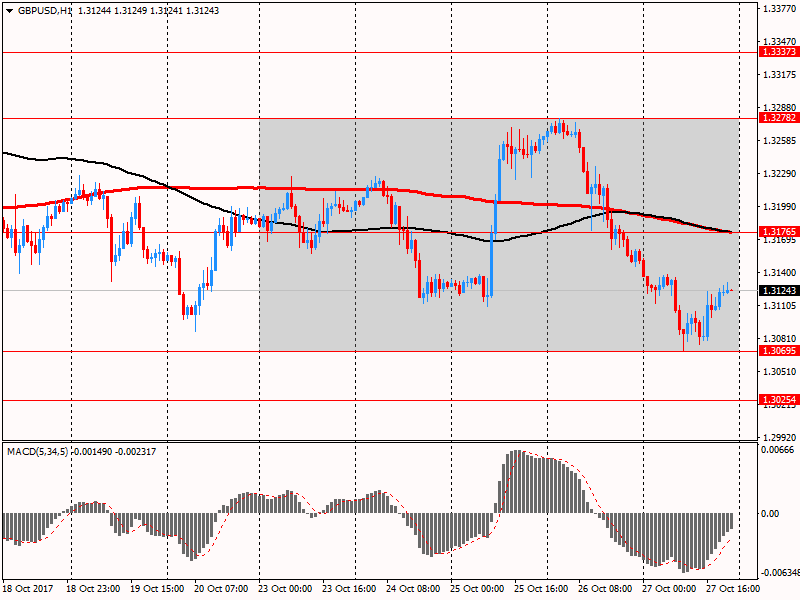Click the 1.30510 price scale value

[780, 371]
